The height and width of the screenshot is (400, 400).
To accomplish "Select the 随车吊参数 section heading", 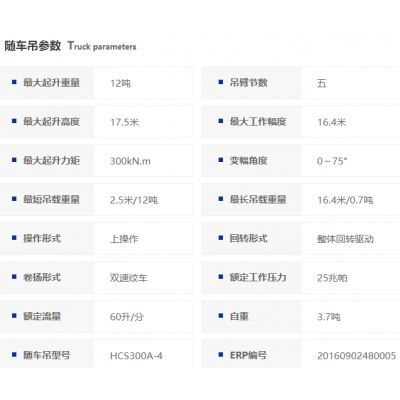I will point(33,46).
